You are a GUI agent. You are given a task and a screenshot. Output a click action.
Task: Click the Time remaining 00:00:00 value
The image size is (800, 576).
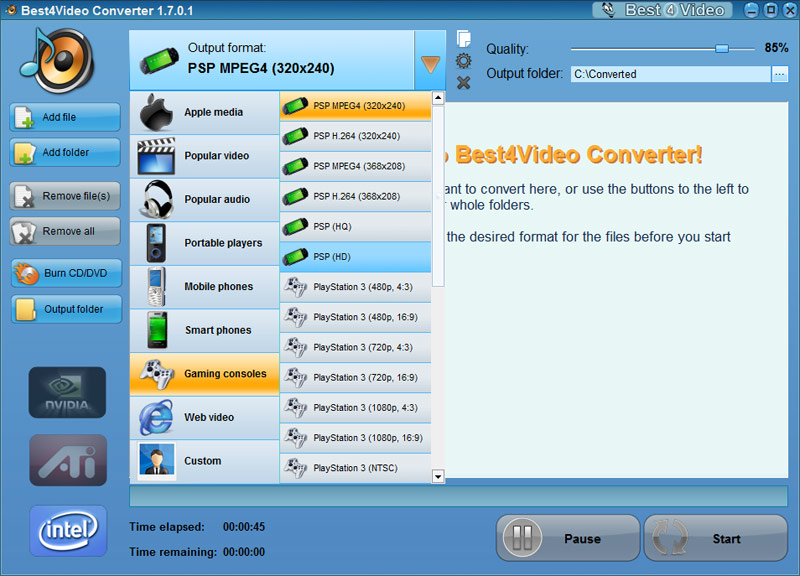pos(244,552)
